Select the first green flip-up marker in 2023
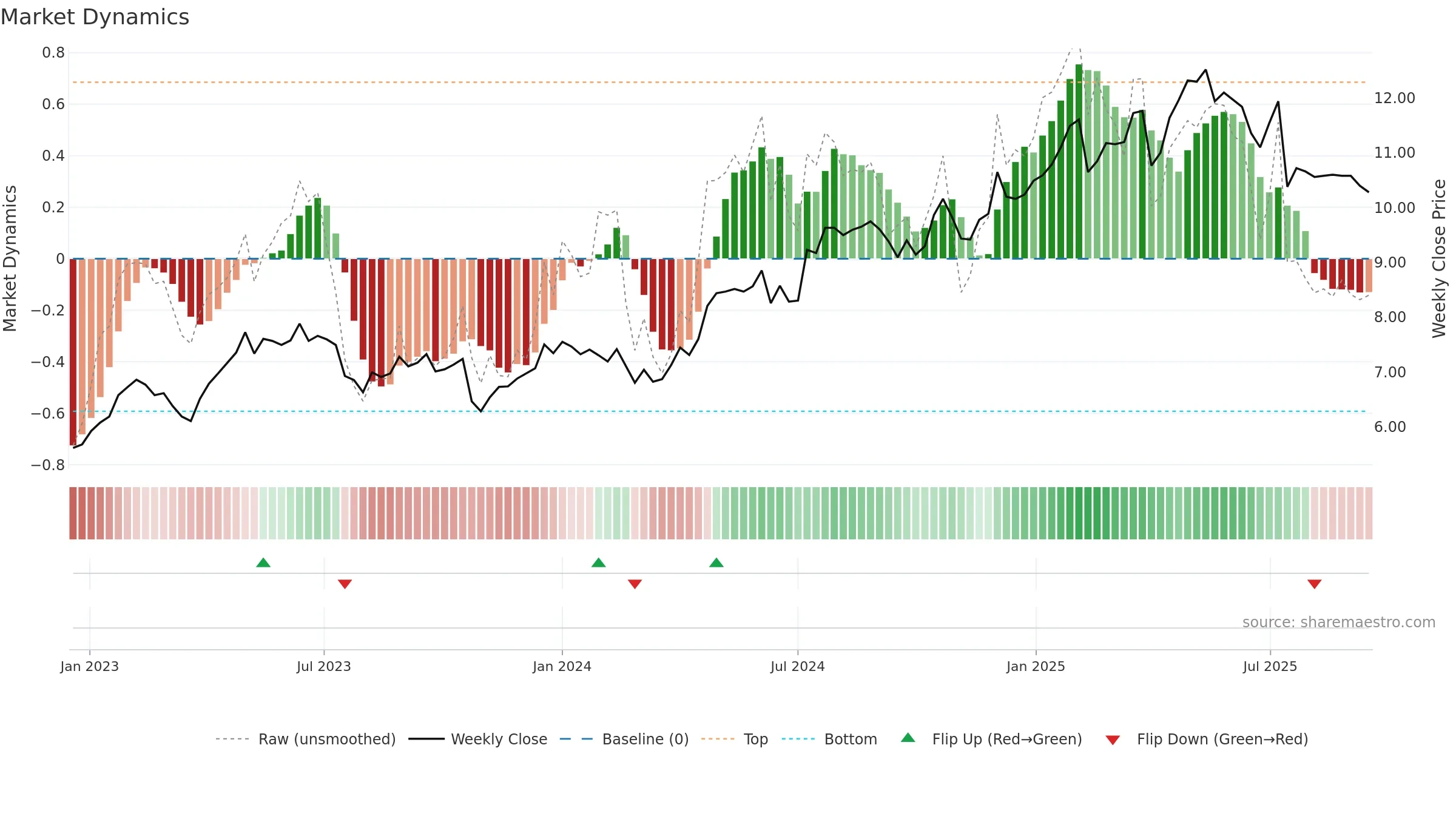The height and width of the screenshot is (819, 1456). [263, 562]
